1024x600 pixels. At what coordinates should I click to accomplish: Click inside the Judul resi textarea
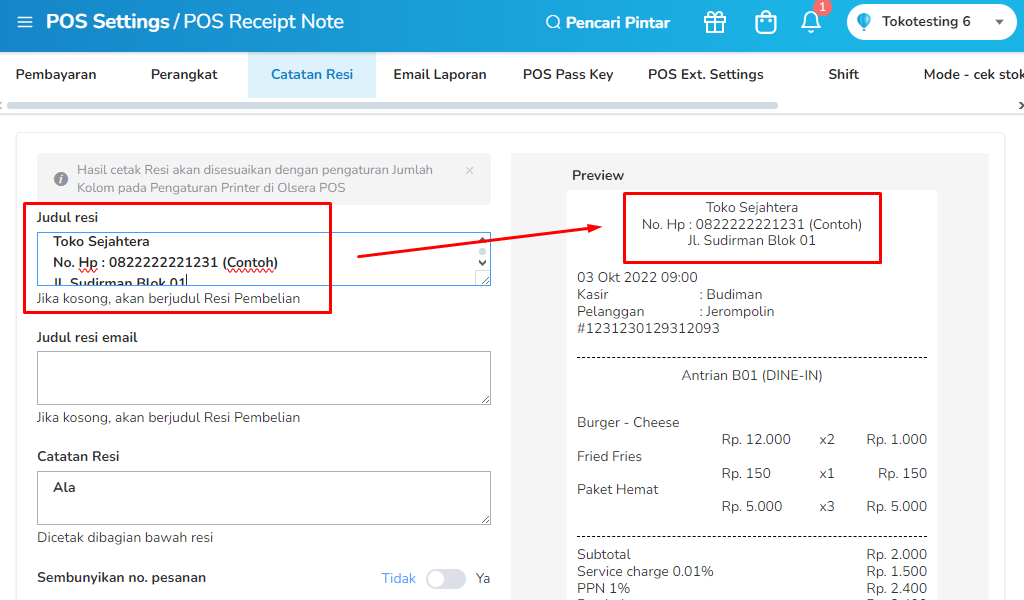[x=264, y=259]
